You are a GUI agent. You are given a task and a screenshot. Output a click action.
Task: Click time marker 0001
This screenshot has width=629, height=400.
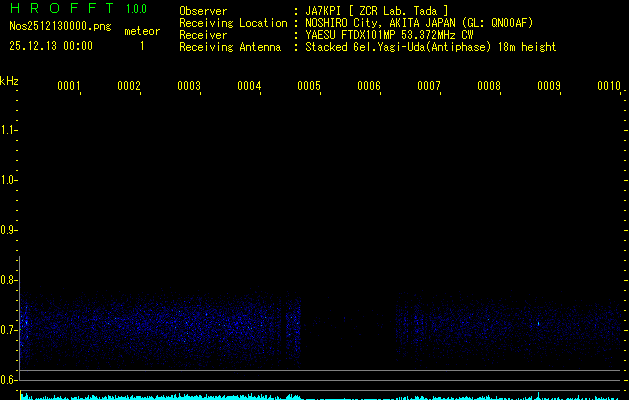[x=69, y=86]
